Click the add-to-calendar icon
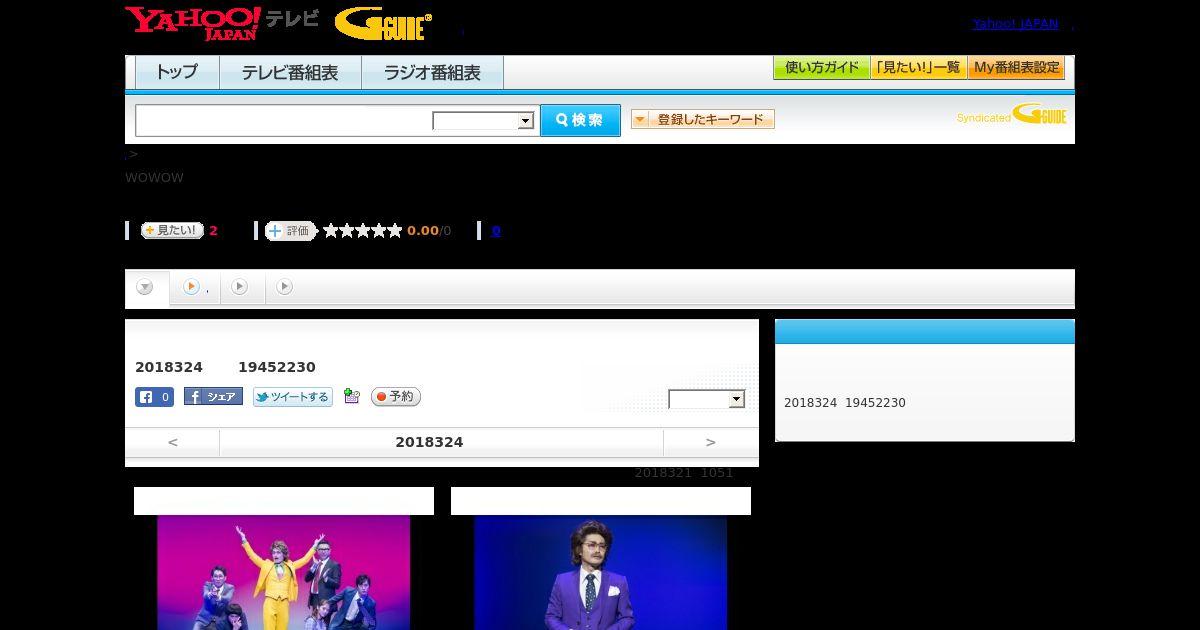 351,396
